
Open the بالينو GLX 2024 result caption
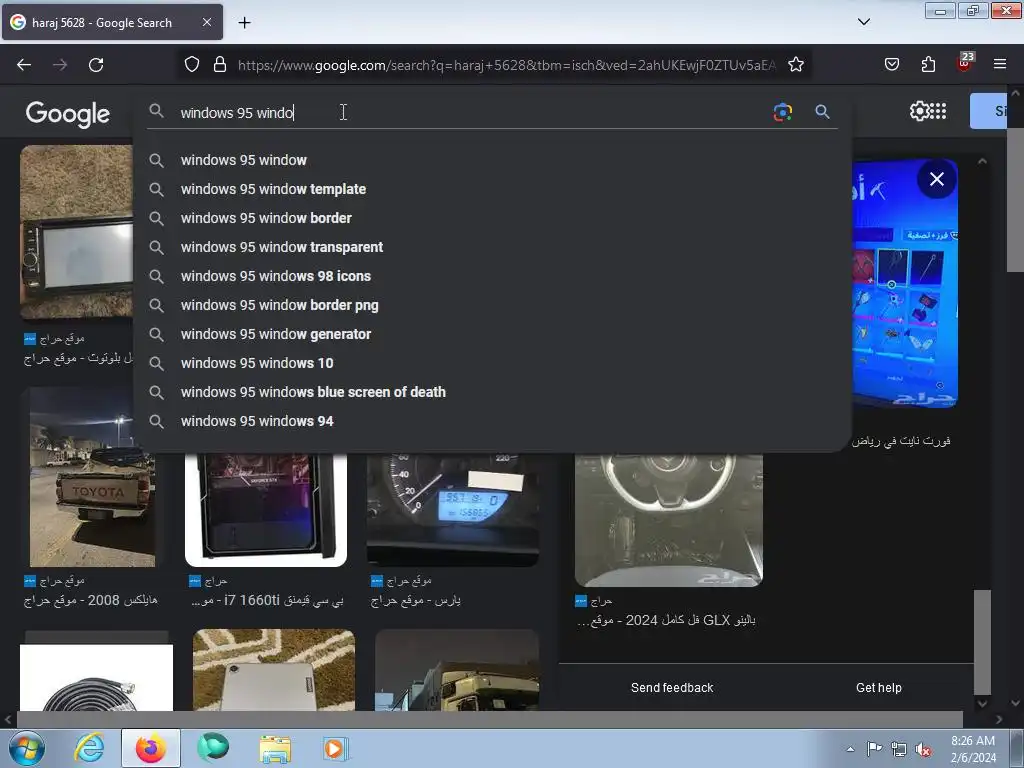click(x=666, y=620)
